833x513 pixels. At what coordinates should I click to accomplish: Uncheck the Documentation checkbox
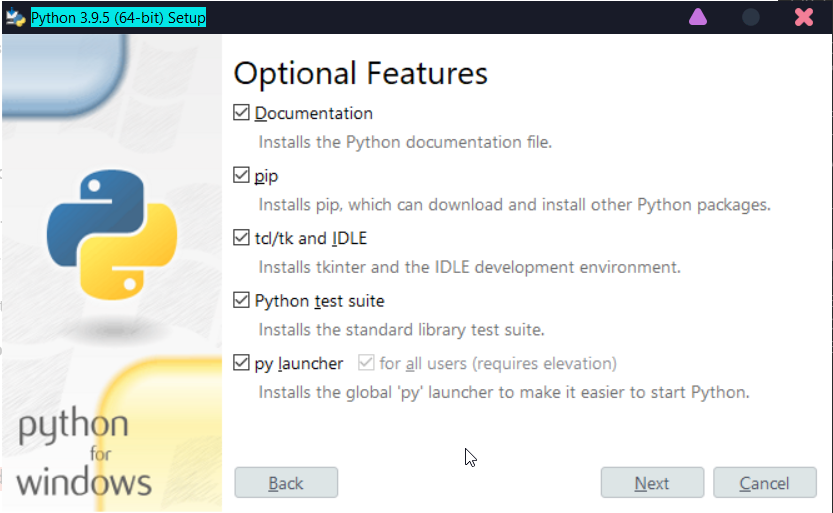pos(241,113)
